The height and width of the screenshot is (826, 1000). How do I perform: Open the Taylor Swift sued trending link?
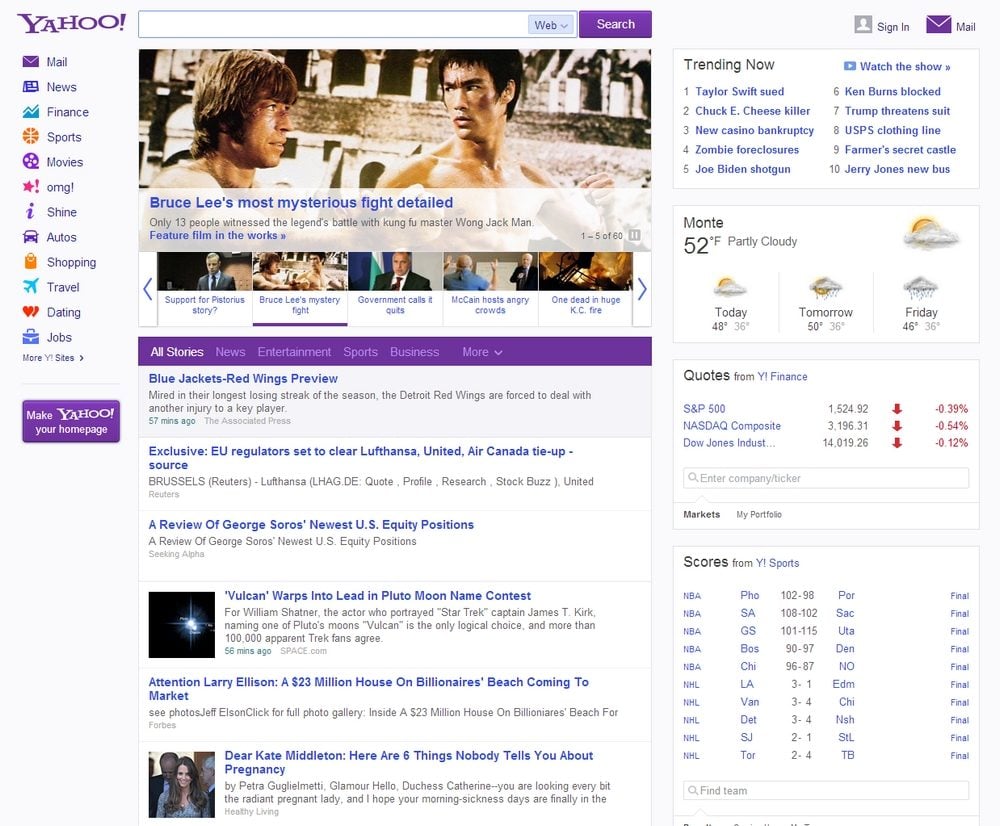[x=739, y=92]
